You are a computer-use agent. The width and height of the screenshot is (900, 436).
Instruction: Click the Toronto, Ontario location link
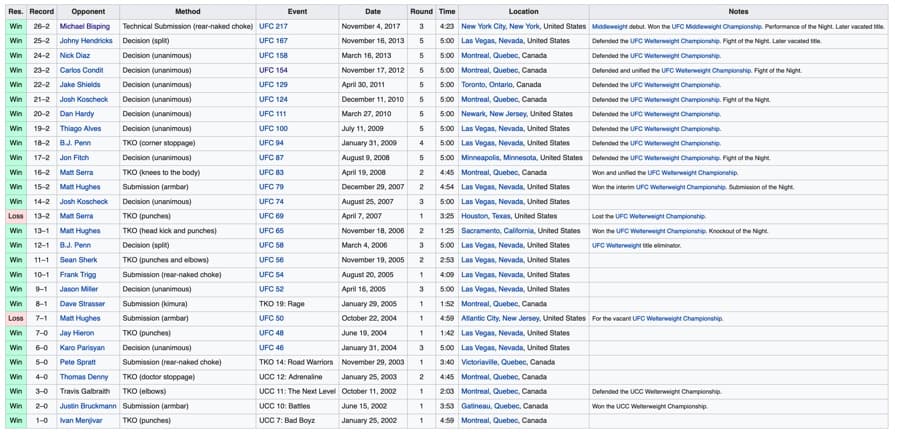pyautogui.click(x=488, y=85)
